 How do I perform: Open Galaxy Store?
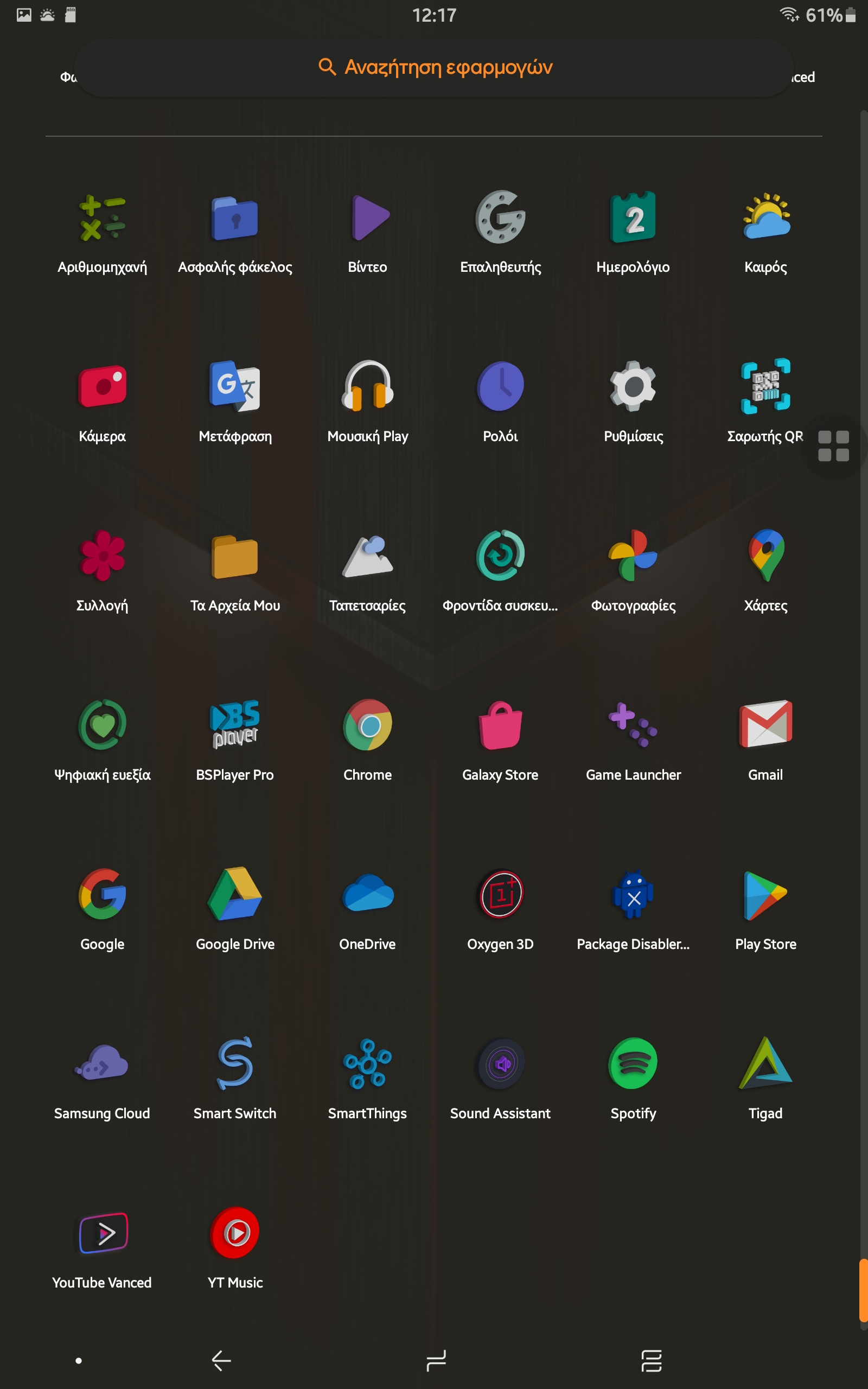500,725
